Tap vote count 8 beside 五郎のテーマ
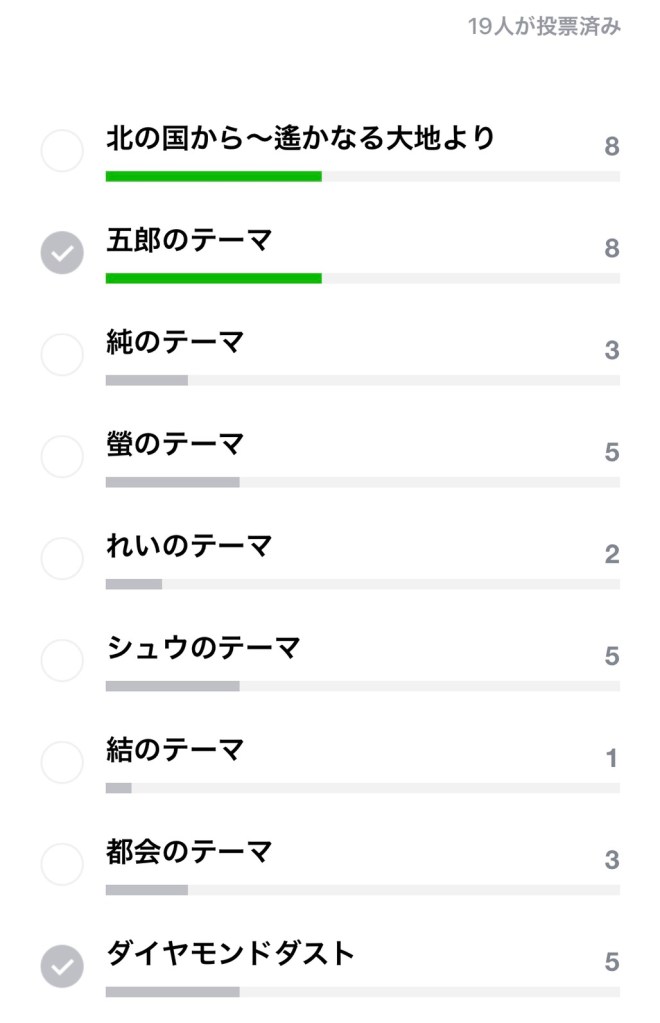The image size is (660, 1023). (x=611, y=249)
